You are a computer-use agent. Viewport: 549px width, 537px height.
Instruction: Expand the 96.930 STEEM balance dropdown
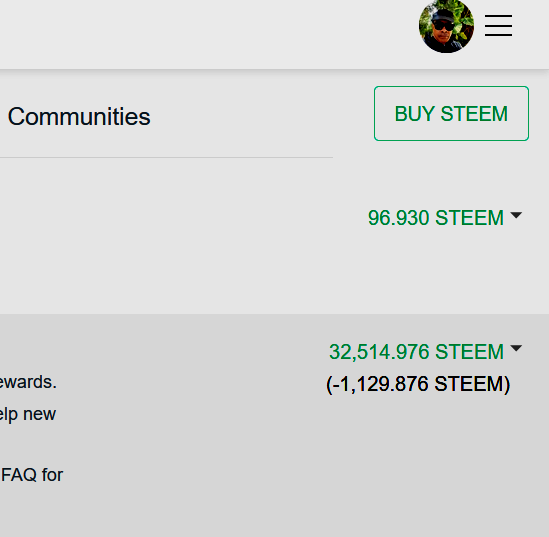click(x=445, y=218)
